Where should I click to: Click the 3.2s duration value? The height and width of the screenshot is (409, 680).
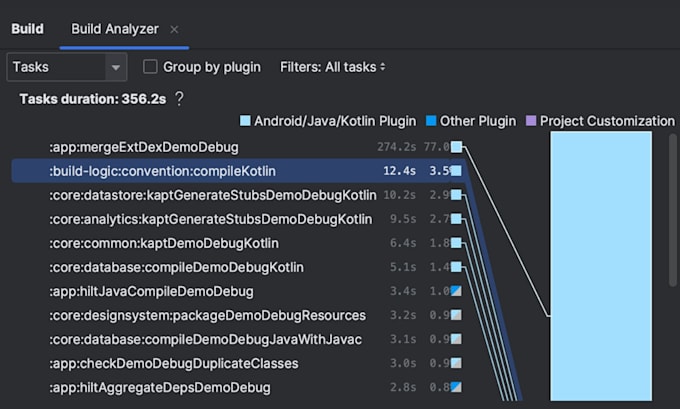point(403,315)
